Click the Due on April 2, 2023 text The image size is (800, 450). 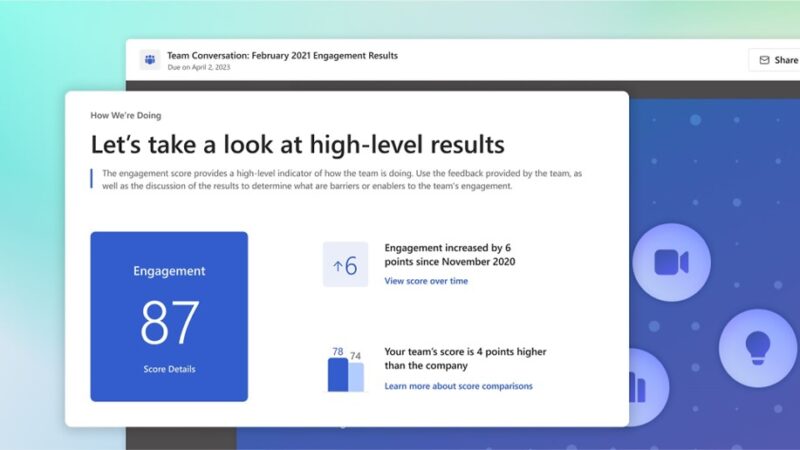click(198, 67)
